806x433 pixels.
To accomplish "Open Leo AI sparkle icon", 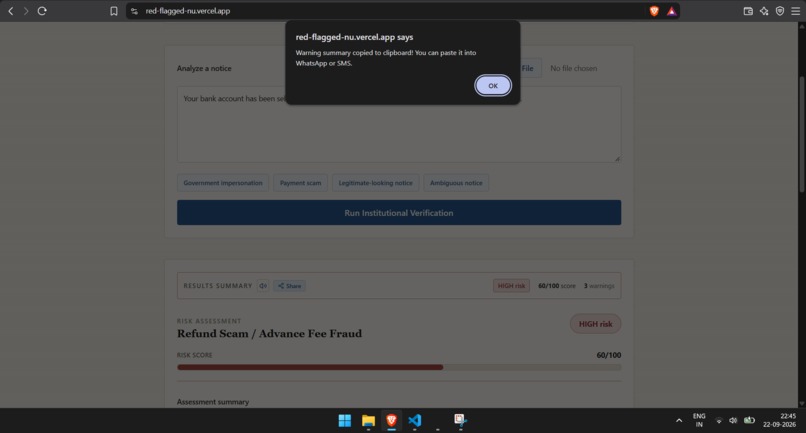I will click(764, 11).
